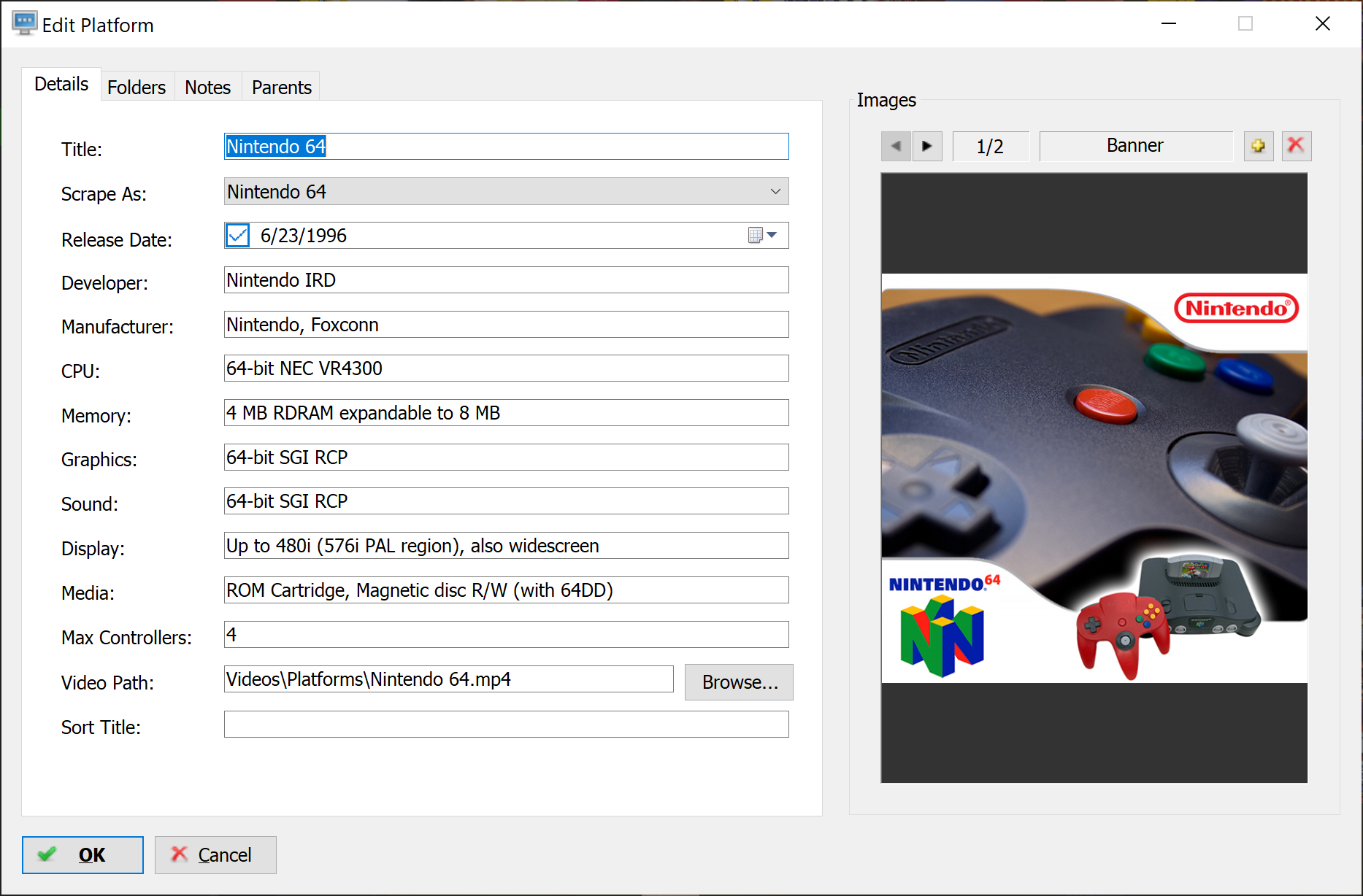The height and width of the screenshot is (896, 1363).
Task: Open the Parents tab
Action: 282,88
